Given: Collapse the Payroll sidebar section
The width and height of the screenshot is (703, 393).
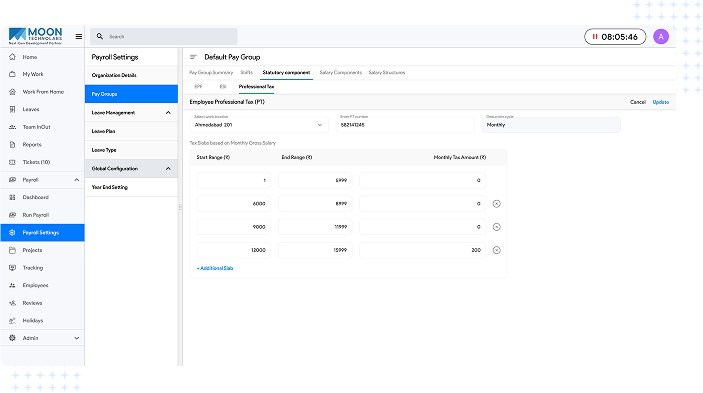Looking at the screenshot, I should coord(77,180).
